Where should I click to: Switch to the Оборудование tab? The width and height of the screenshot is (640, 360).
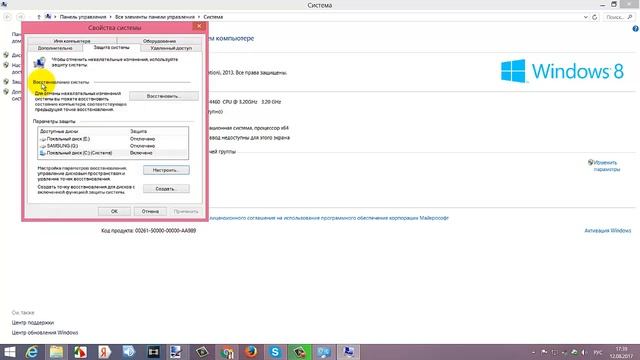pos(159,41)
